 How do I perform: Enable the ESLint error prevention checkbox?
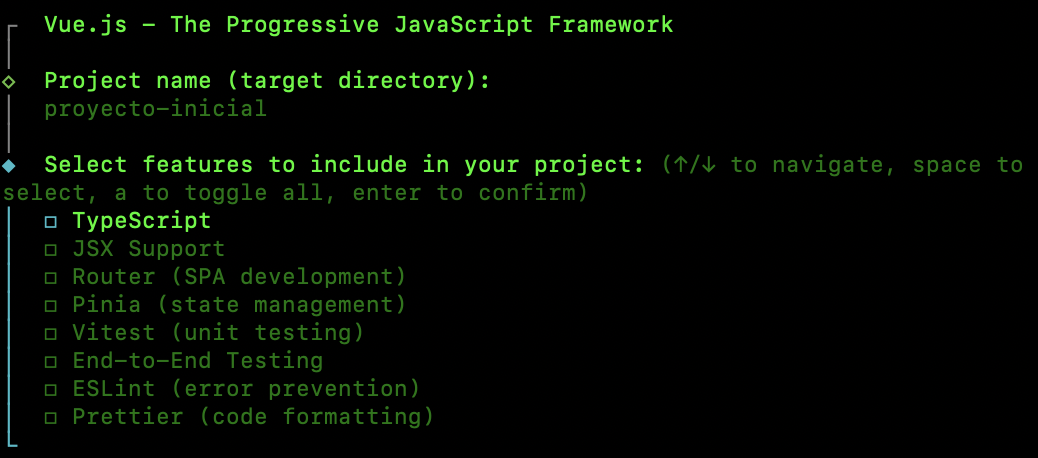[51, 390]
